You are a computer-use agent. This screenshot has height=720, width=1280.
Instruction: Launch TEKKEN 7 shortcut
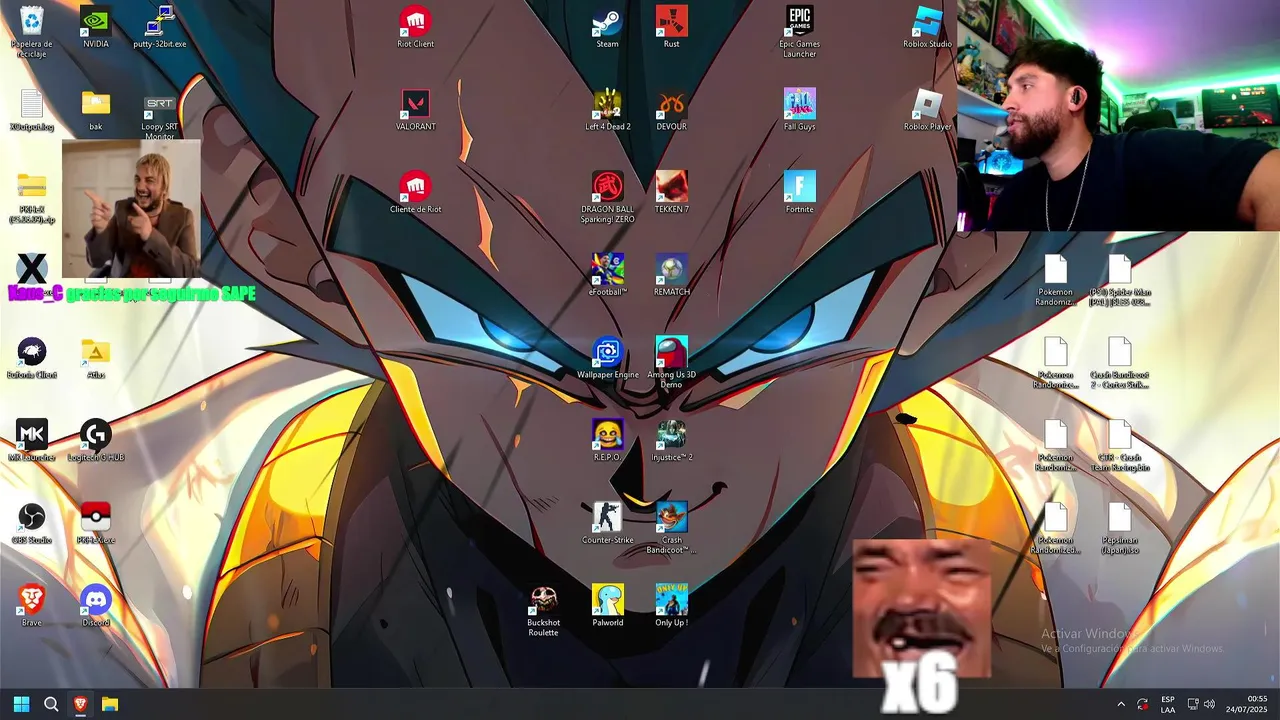click(x=672, y=193)
